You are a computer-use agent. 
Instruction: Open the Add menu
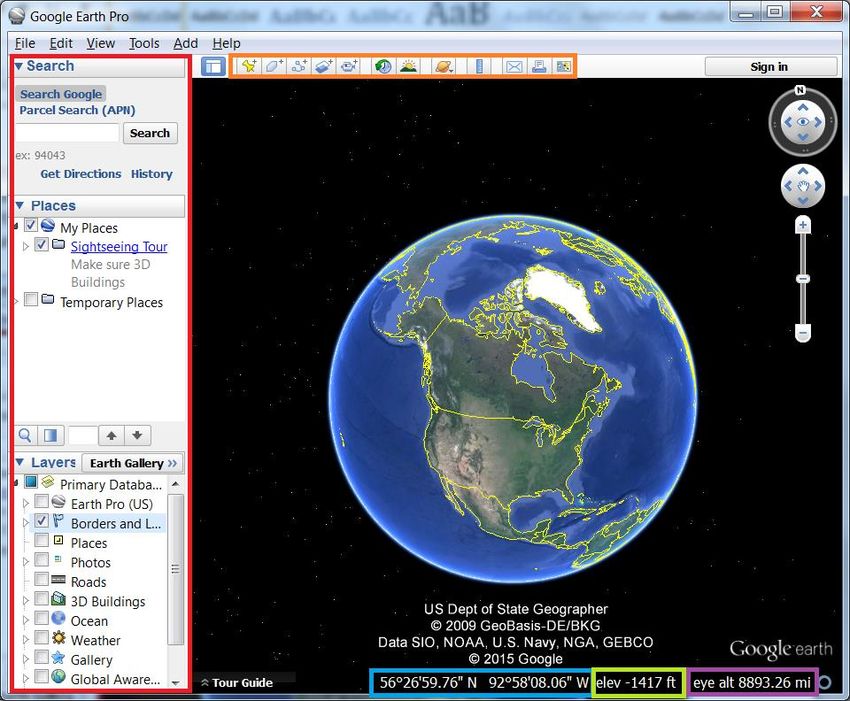coord(185,43)
